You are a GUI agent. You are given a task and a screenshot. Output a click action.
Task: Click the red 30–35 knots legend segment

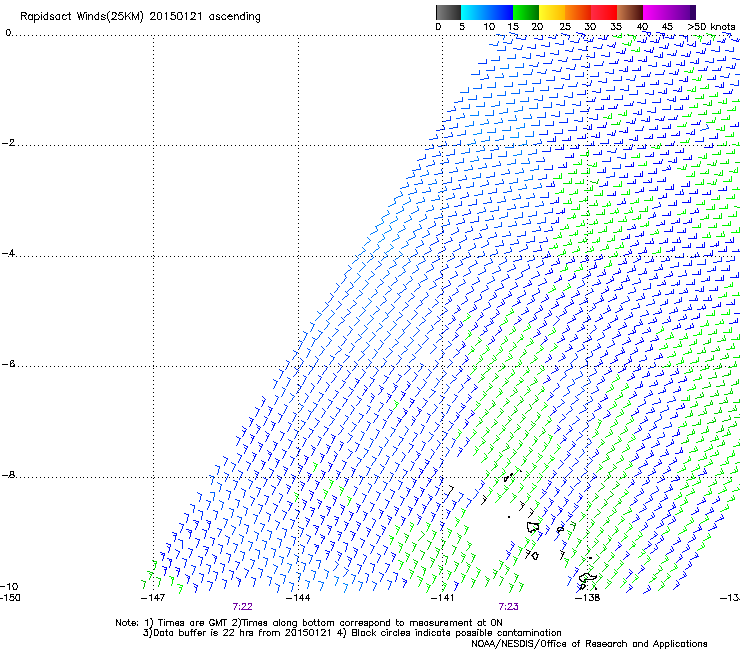click(604, 12)
